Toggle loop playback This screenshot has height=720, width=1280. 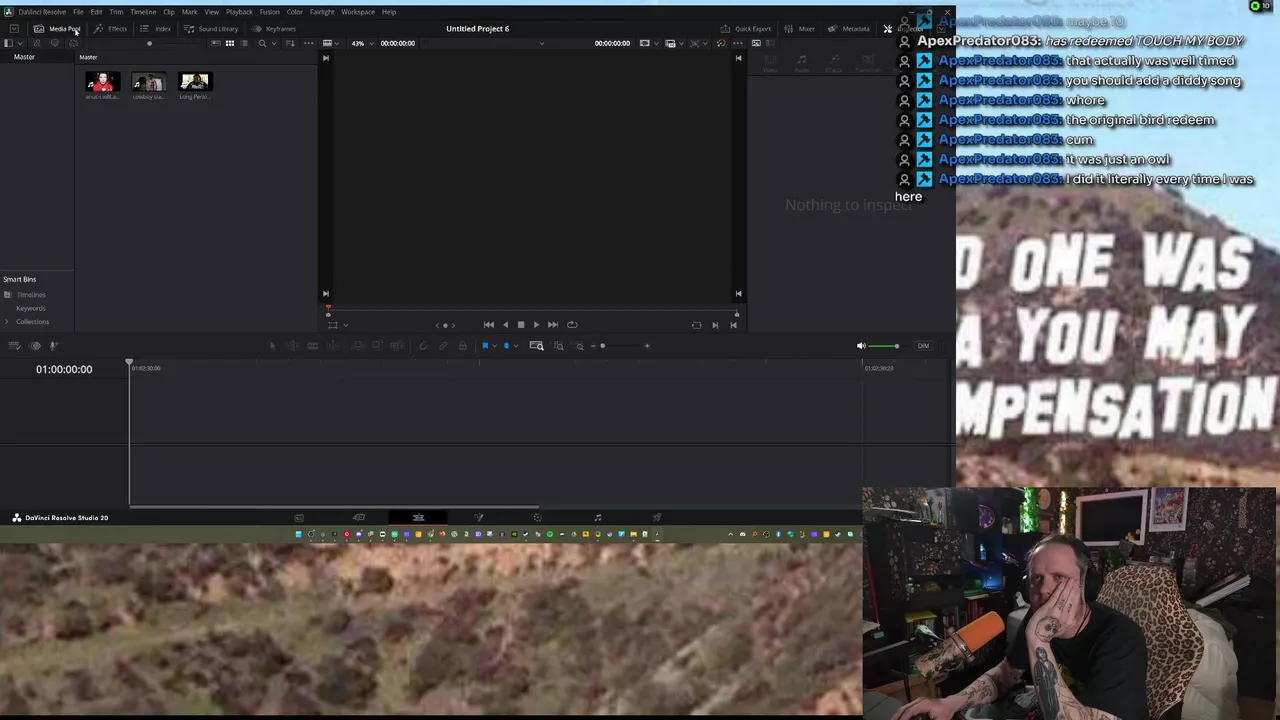(x=572, y=325)
